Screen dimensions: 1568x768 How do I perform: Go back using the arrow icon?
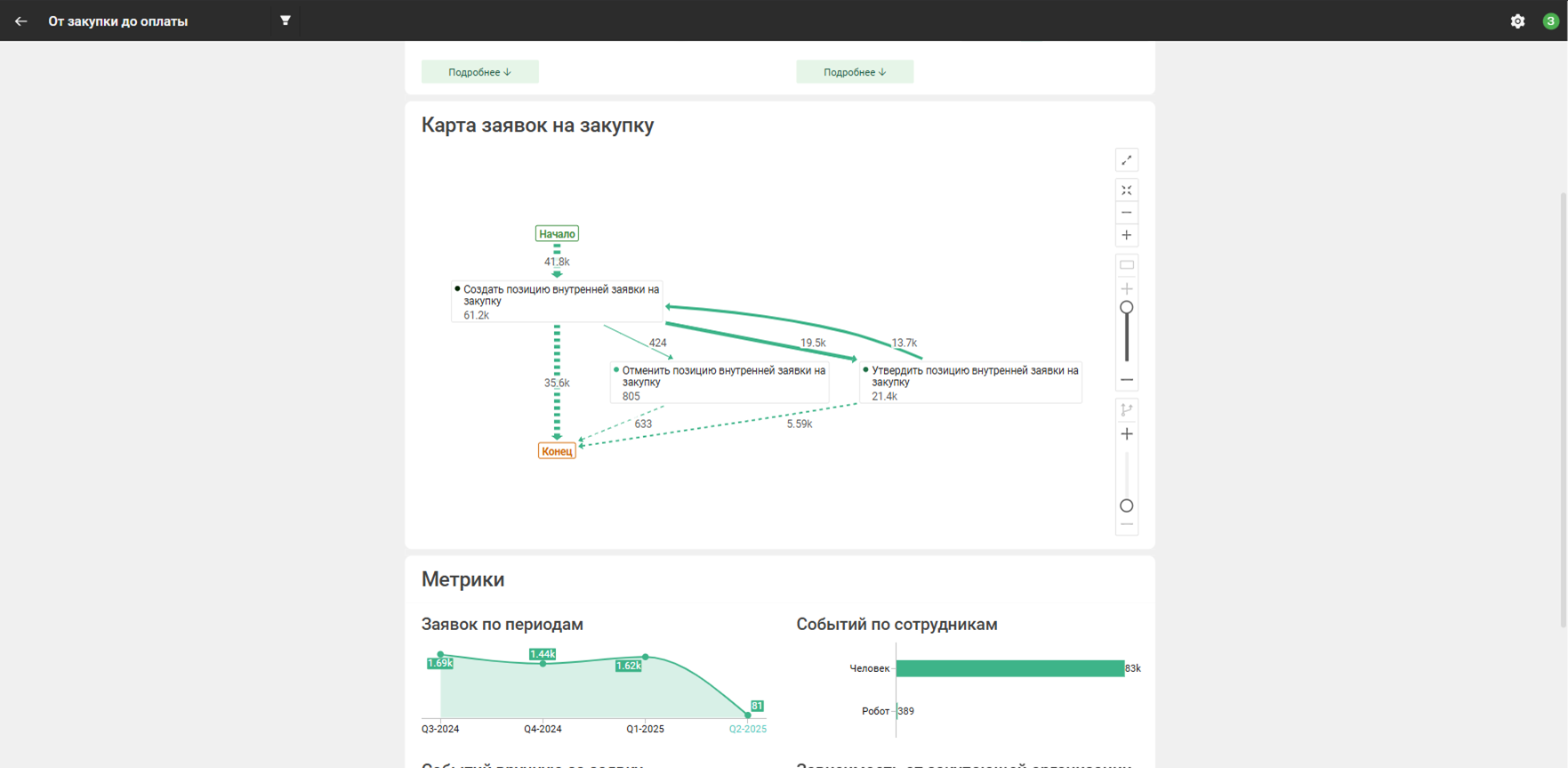[x=20, y=20]
